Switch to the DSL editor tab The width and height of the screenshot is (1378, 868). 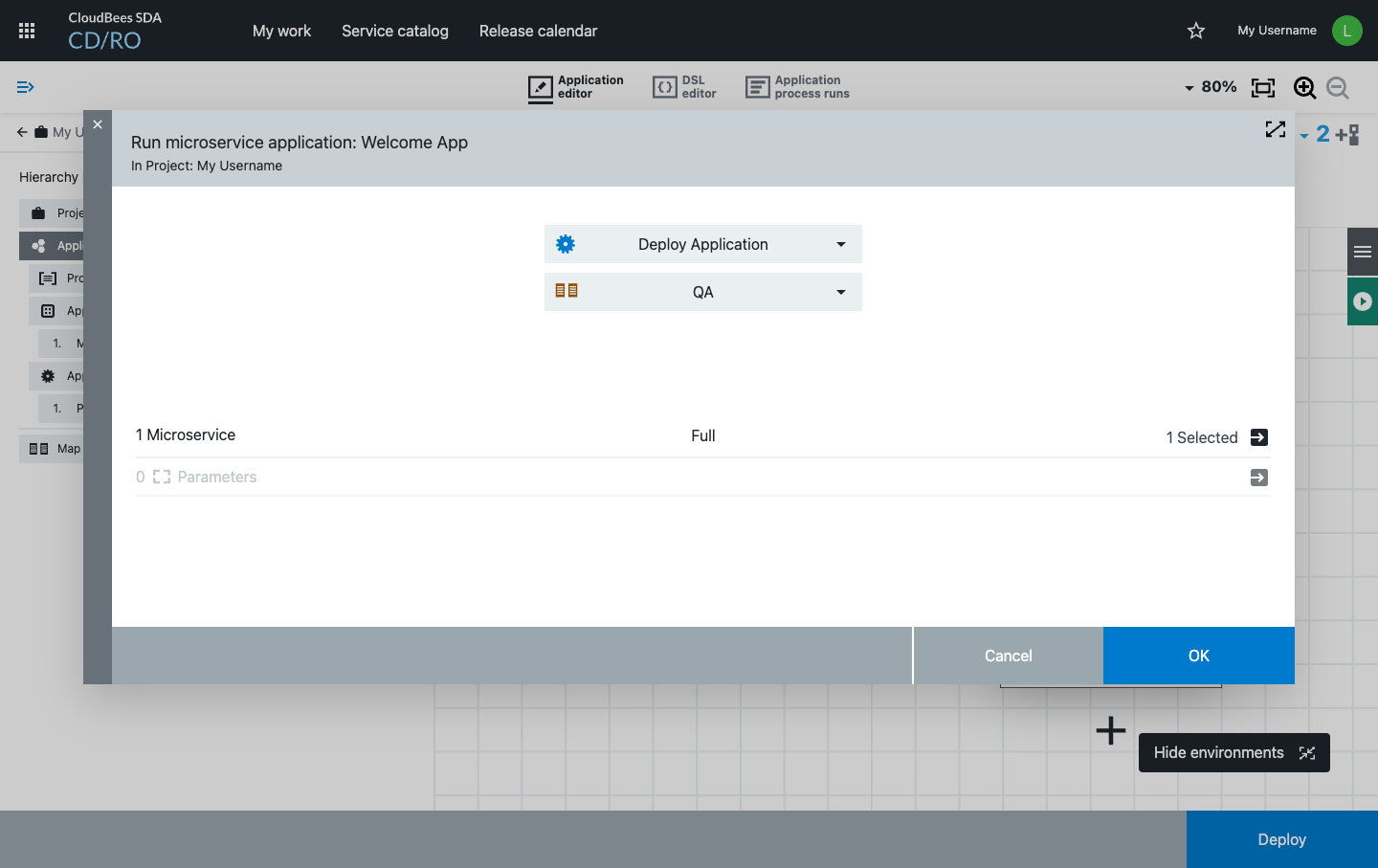coord(684,87)
